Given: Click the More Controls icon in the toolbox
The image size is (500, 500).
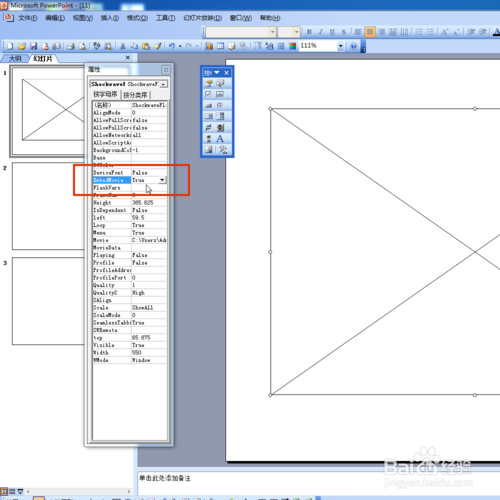Looking at the screenshot, I should click(x=223, y=150).
